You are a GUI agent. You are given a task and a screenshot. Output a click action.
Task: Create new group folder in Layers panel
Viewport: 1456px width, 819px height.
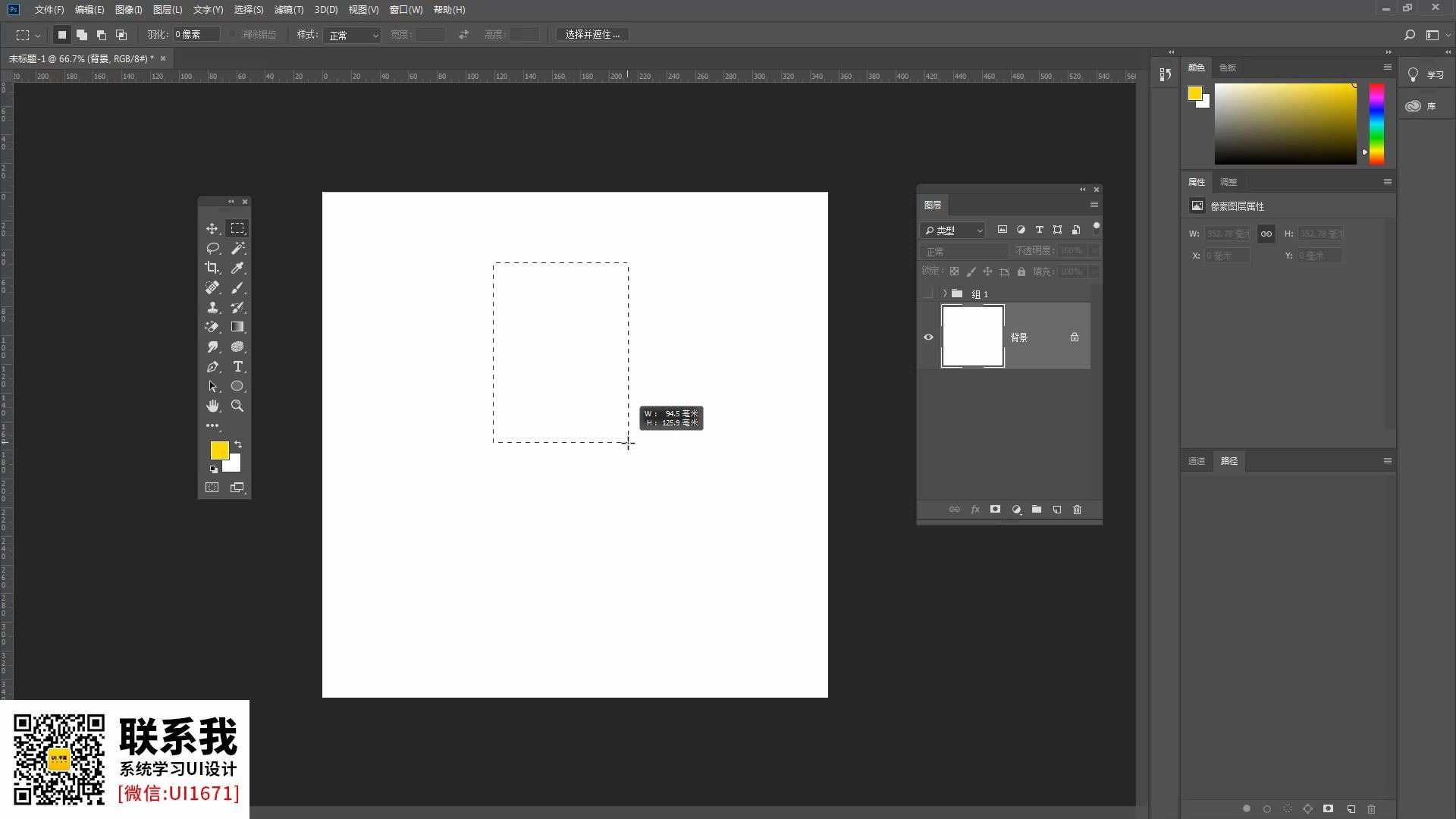(1036, 510)
